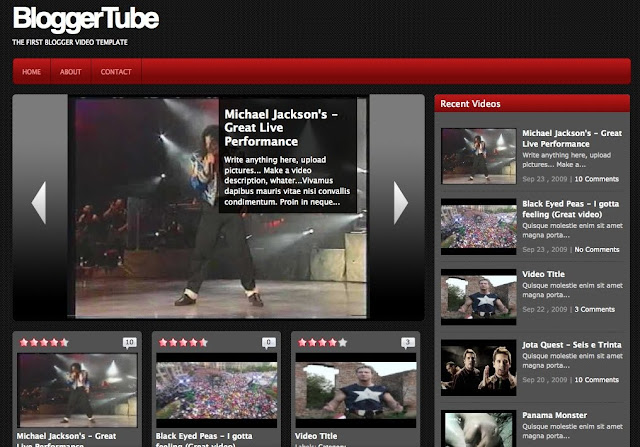Open the CONTACT menu item
This screenshot has height=447, width=640.
[x=116, y=72]
